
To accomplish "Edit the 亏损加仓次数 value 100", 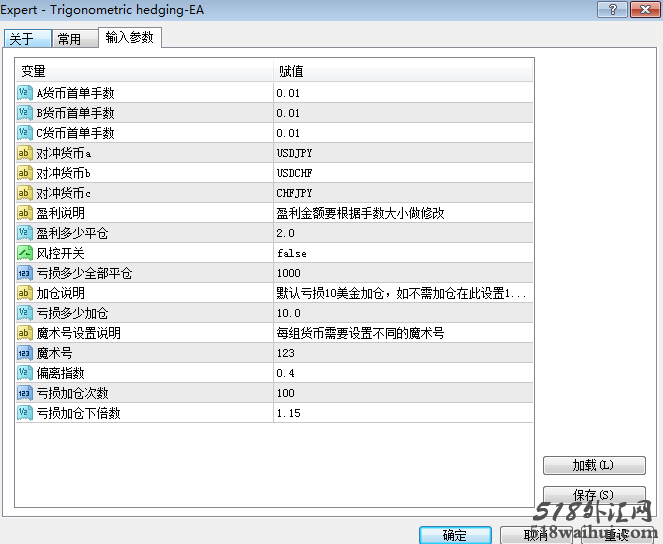I will click(x=400, y=393).
